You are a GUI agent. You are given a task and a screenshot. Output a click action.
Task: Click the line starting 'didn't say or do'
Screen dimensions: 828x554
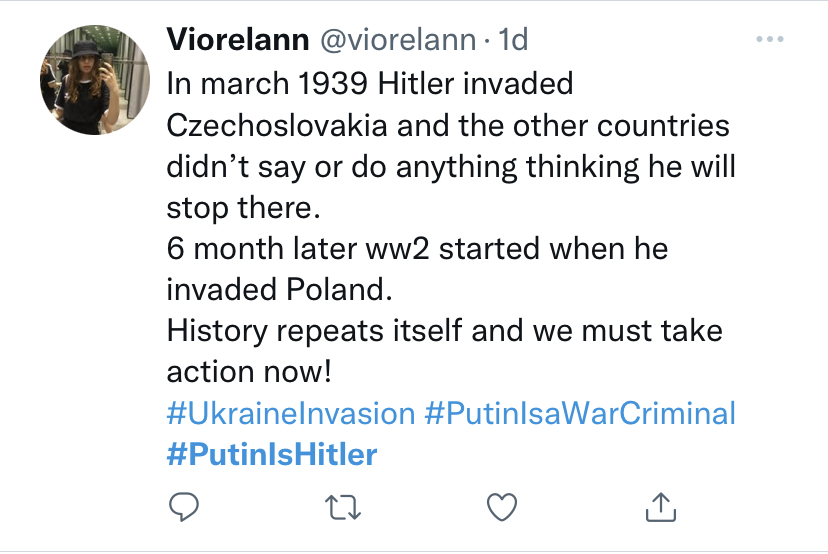[x=450, y=166]
